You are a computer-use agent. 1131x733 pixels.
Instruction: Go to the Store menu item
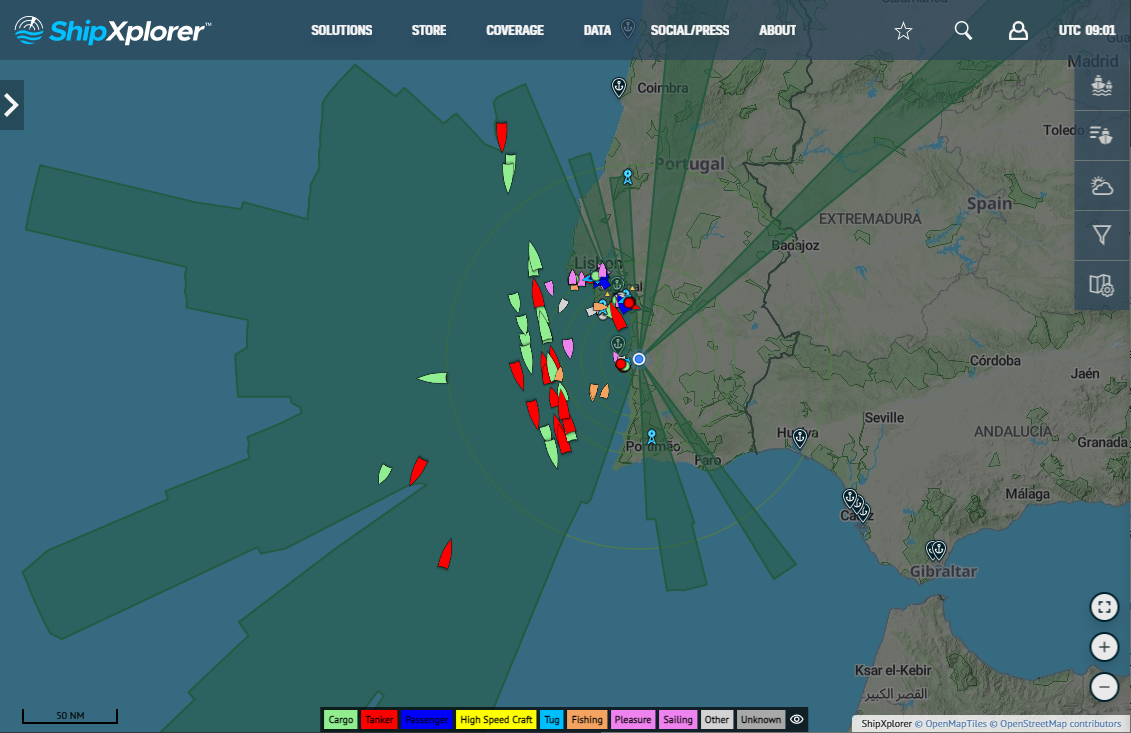tap(429, 31)
